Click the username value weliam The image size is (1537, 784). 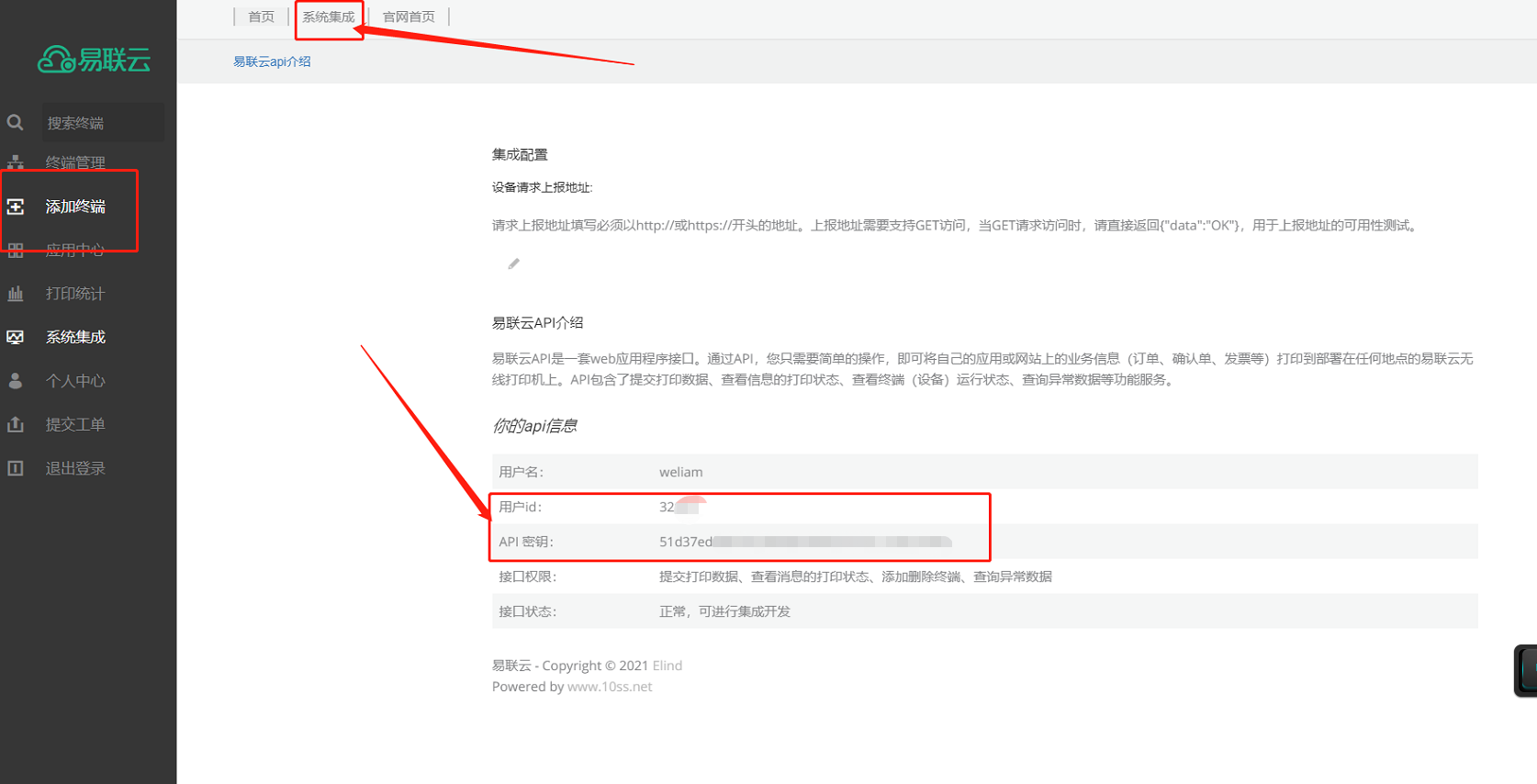click(x=680, y=472)
